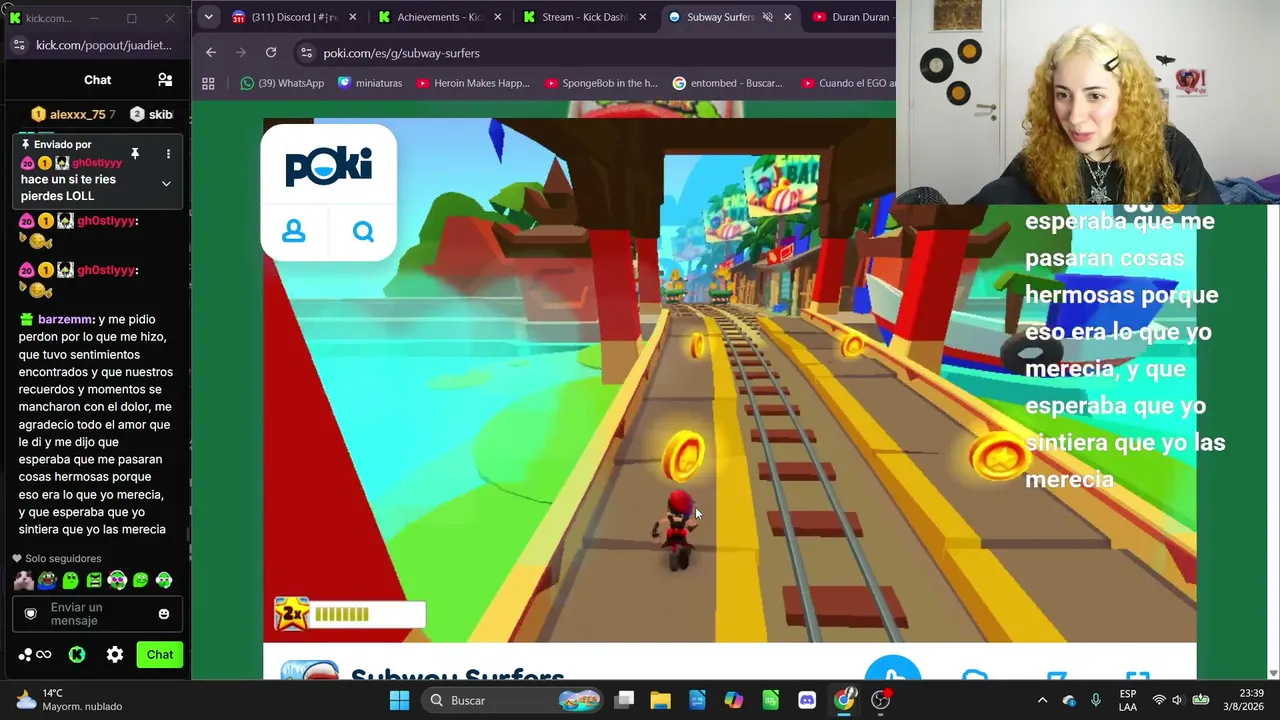Screen dimensions: 1280x720
Task: Open the emoji picker in message box
Action: click(164, 614)
